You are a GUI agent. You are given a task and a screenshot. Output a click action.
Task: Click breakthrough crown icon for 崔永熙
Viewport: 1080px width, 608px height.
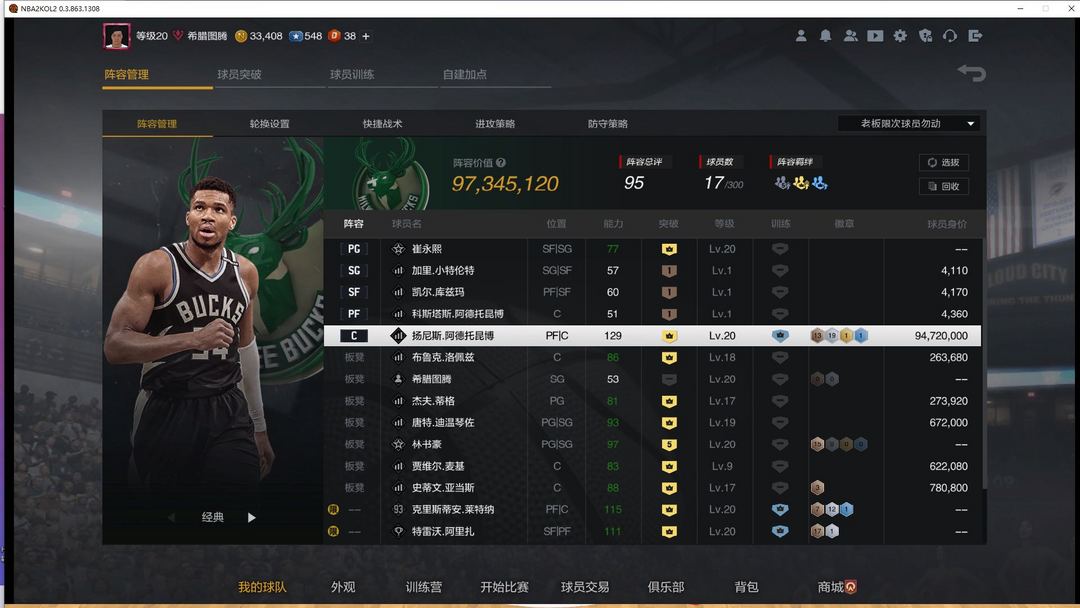669,249
